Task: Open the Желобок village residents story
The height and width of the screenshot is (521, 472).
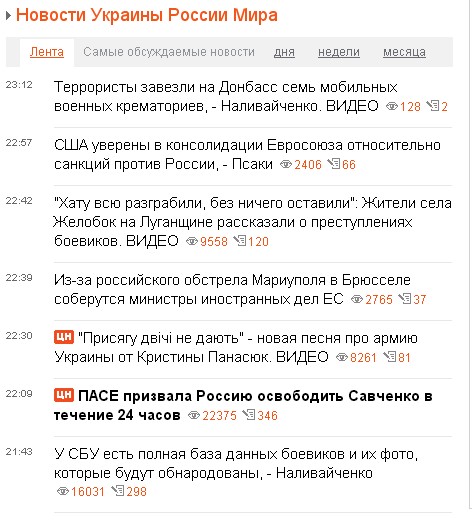Action: pyautogui.click(x=253, y=222)
